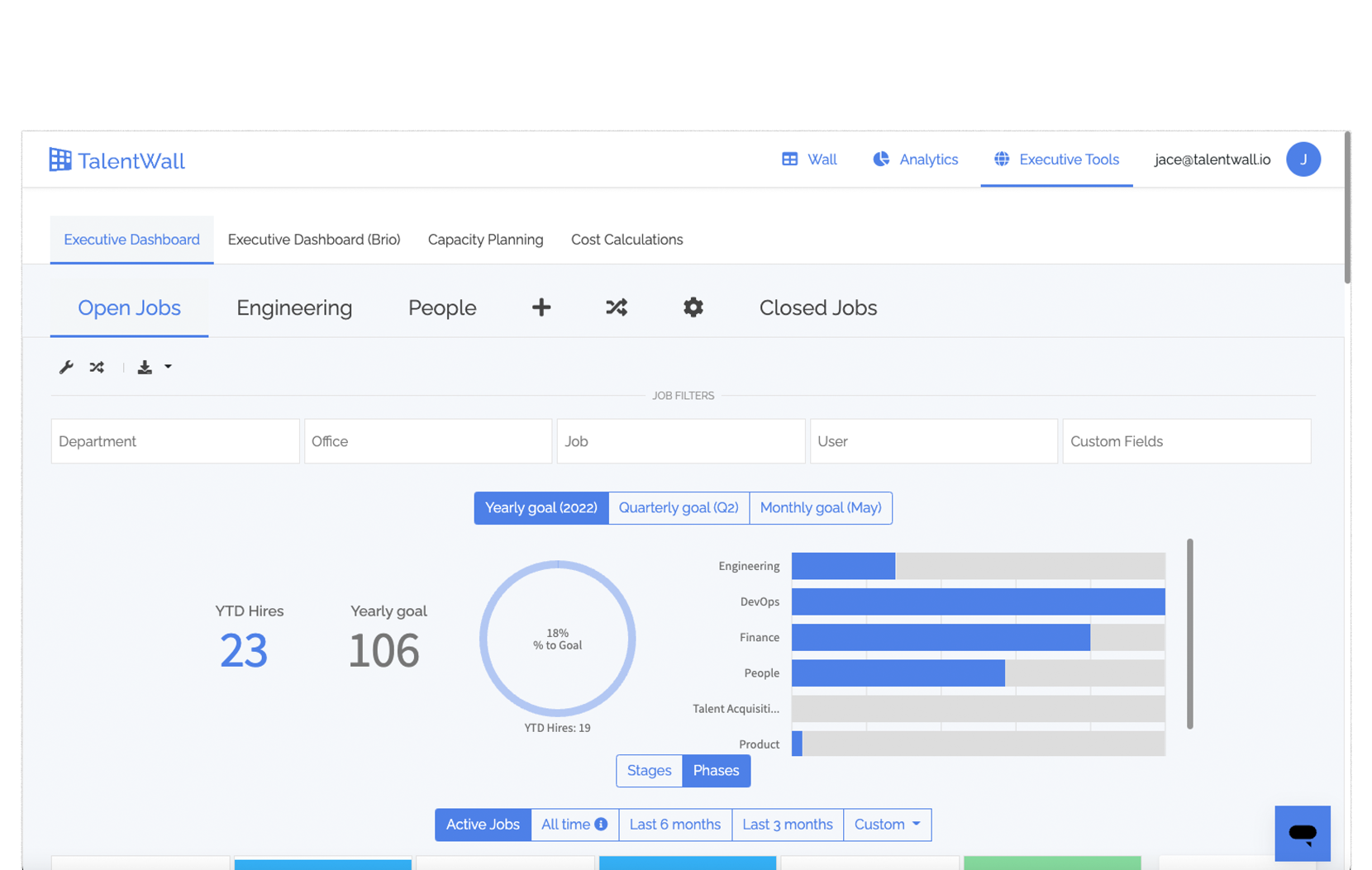
Task: Open the Closed Jobs tab
Action: coord(817,307)
